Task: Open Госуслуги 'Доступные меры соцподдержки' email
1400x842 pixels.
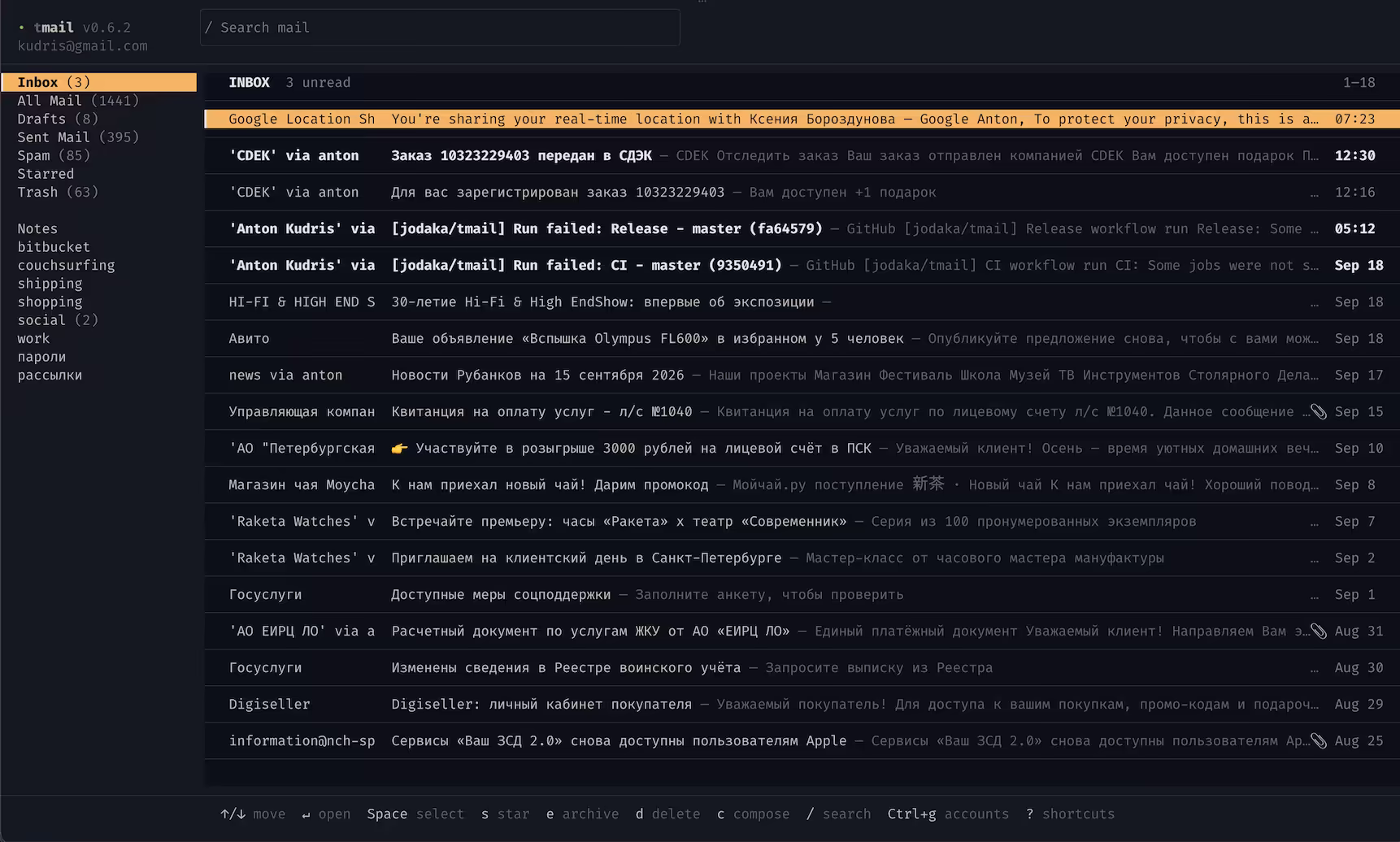Action: point(802,594)
